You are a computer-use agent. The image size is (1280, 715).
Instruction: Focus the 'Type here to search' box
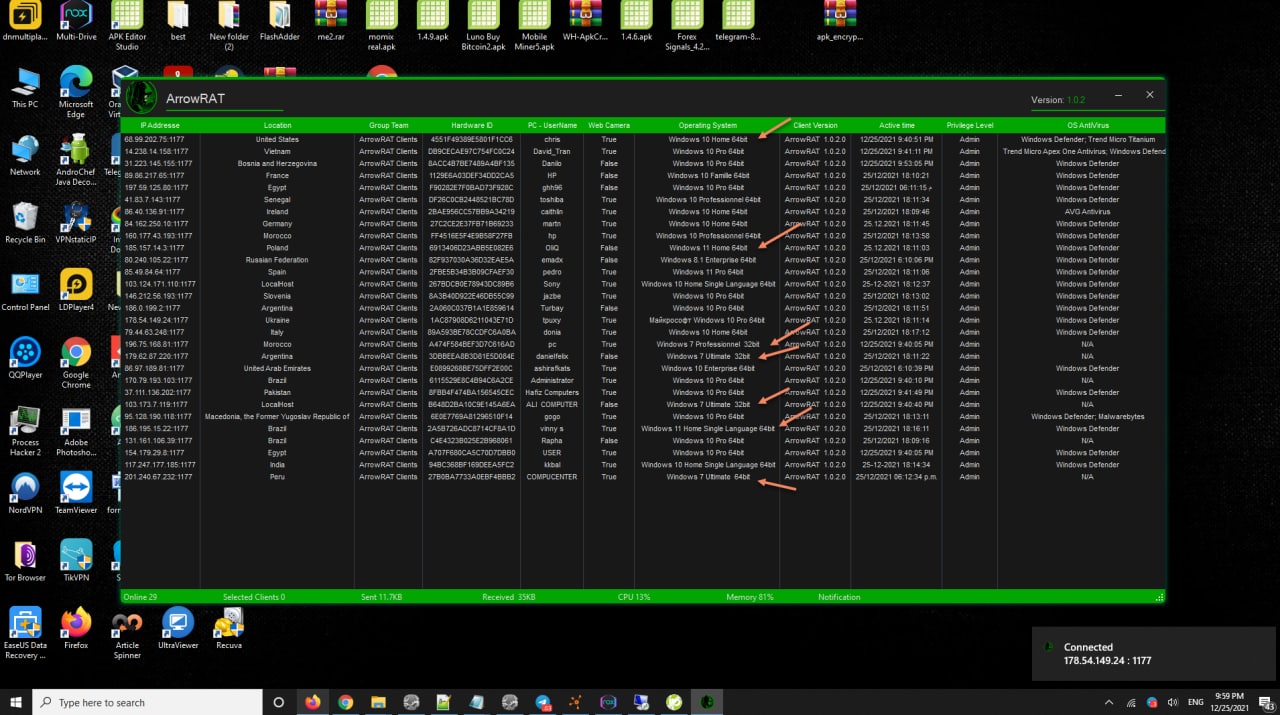click(147, 702)
